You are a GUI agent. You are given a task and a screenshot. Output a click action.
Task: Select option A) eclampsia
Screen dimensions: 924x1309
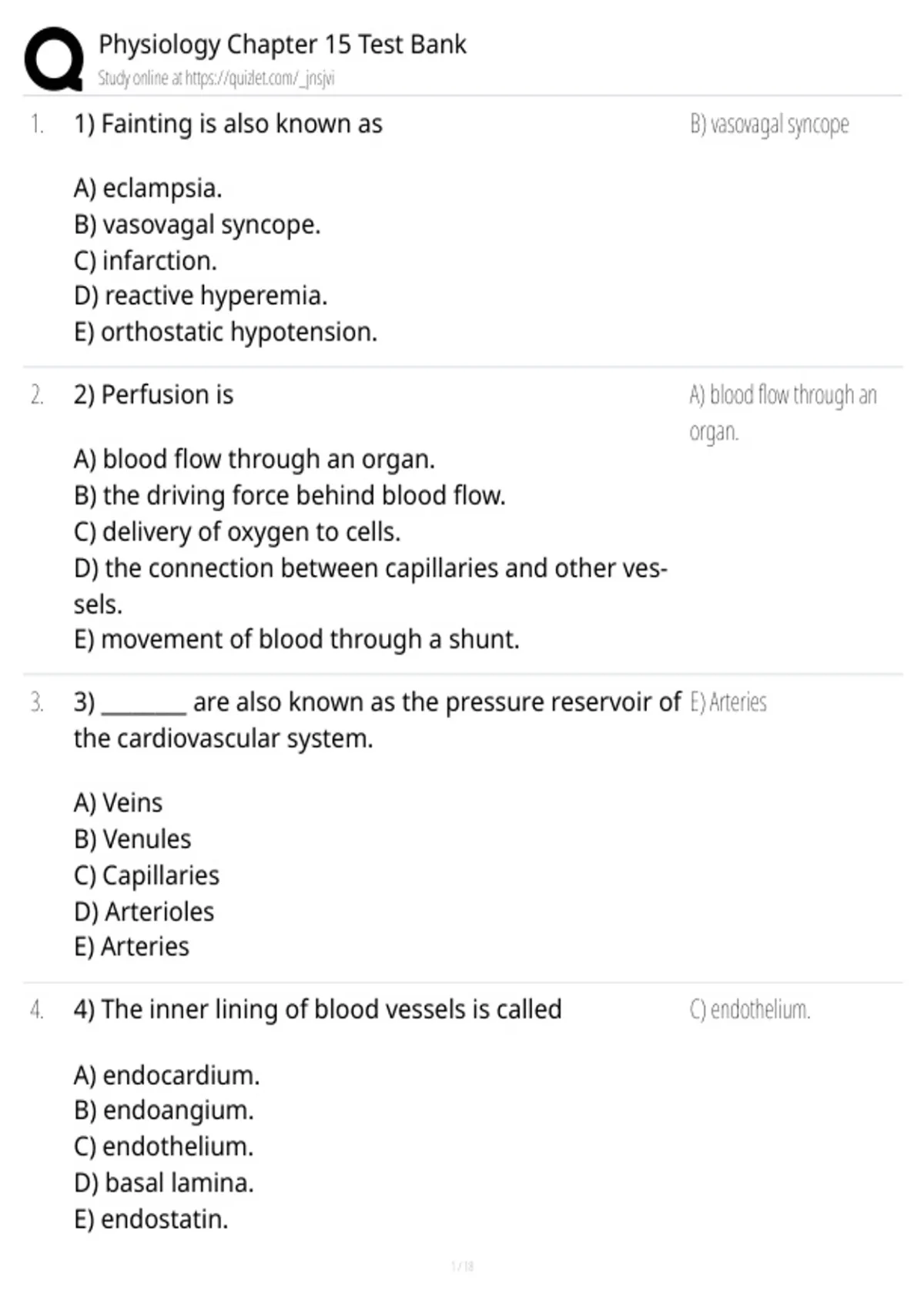pyautogui.click(x=148, y=188)
